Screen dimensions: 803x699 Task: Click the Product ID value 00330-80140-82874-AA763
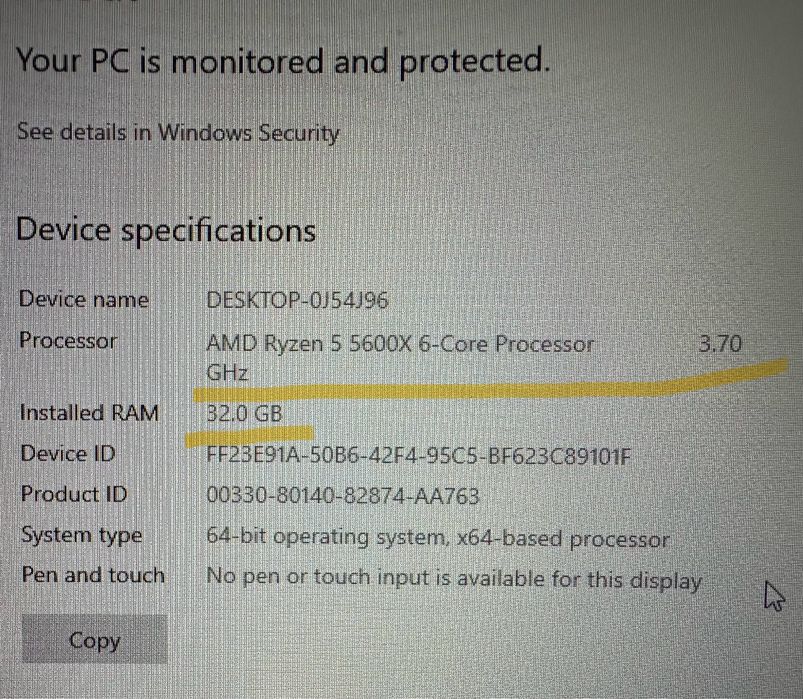[x=342, y=496]
